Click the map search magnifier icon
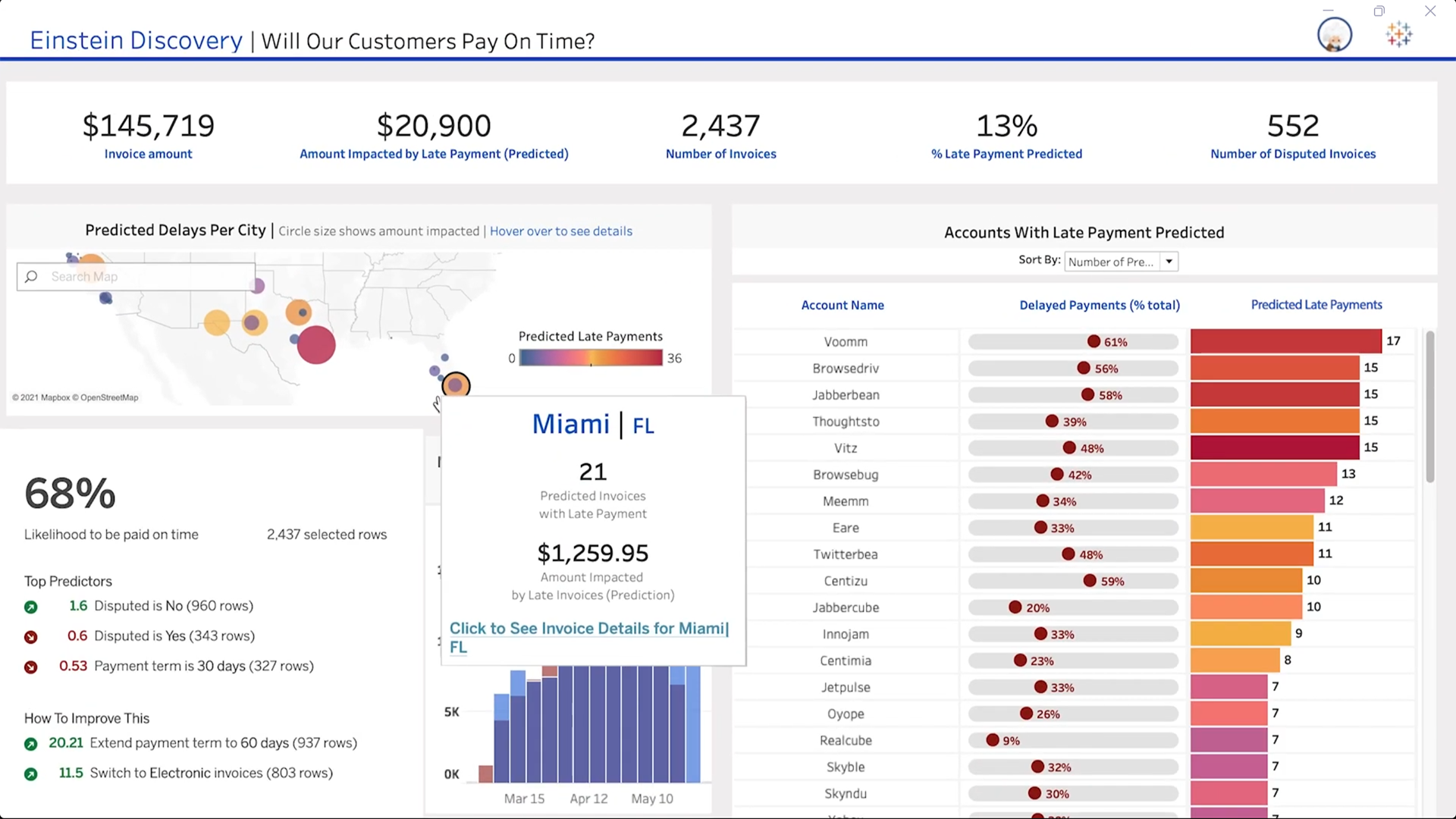The width and height of the screenshot is (1456, 819). pos(31,277)
